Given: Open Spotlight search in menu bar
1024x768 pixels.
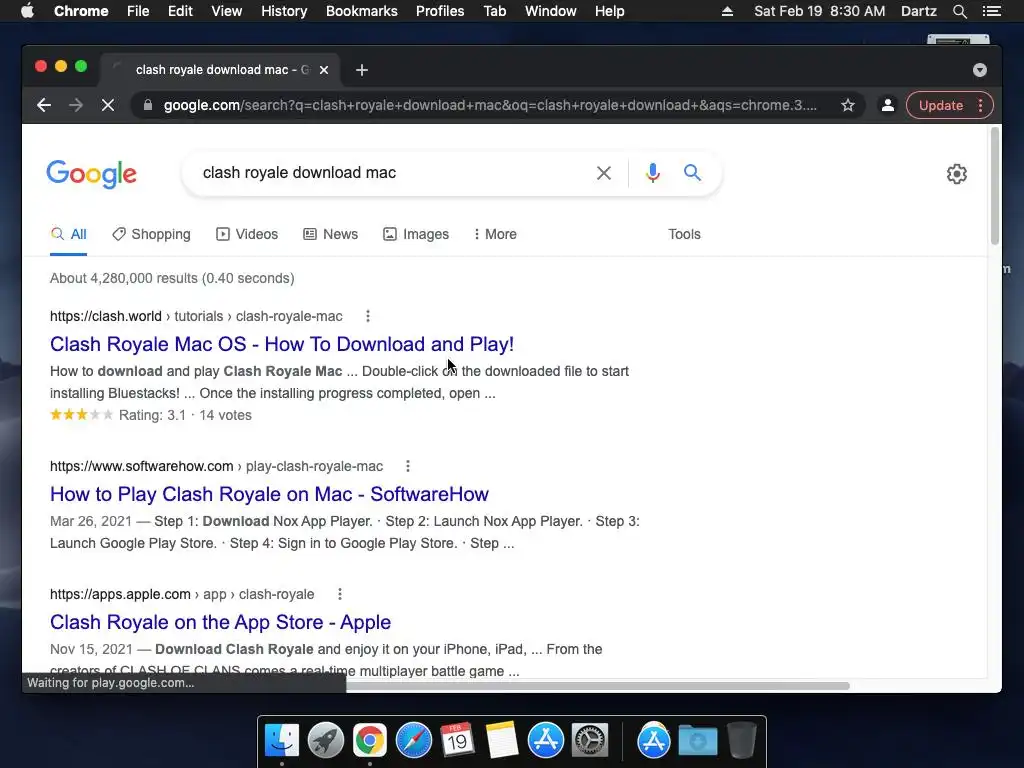Looking at the screenshot, I should [959, 11].
